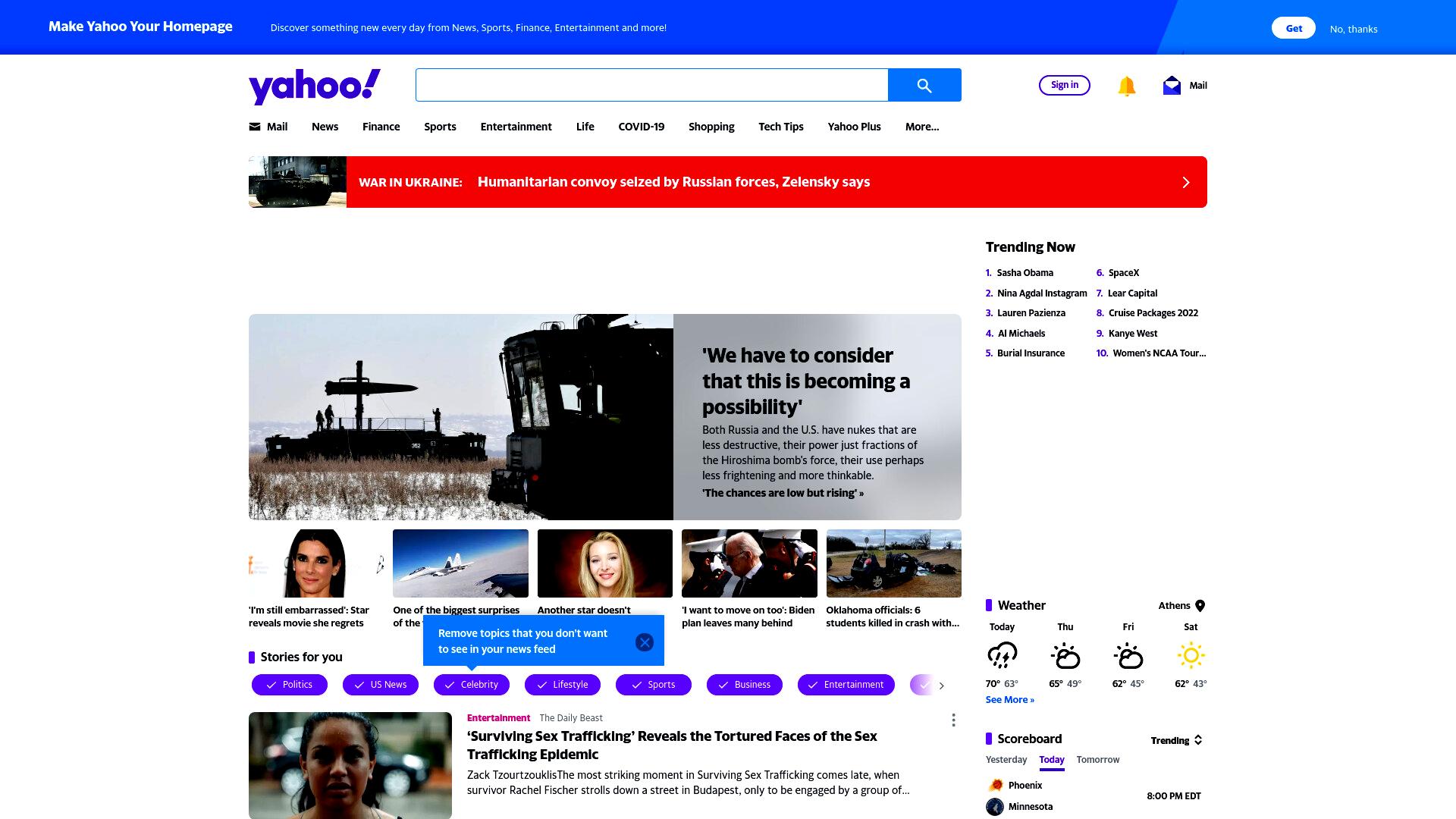Open the fighter jet story thumbnail
This screenshot has width=1456, height=819.
click(460, 563)
